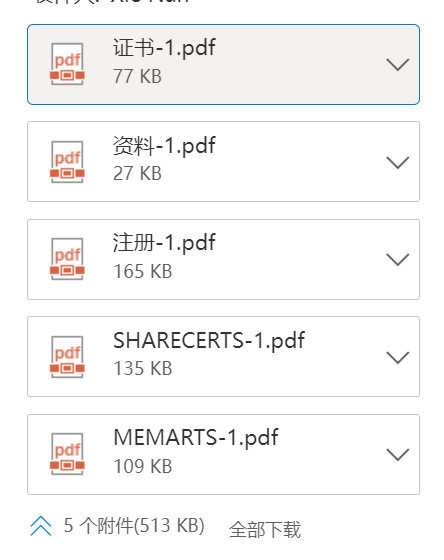This screenshot has height=560, width=444.
Task: Collapse attachments with the double-chevron icon
Action: (x=41, y=526)
